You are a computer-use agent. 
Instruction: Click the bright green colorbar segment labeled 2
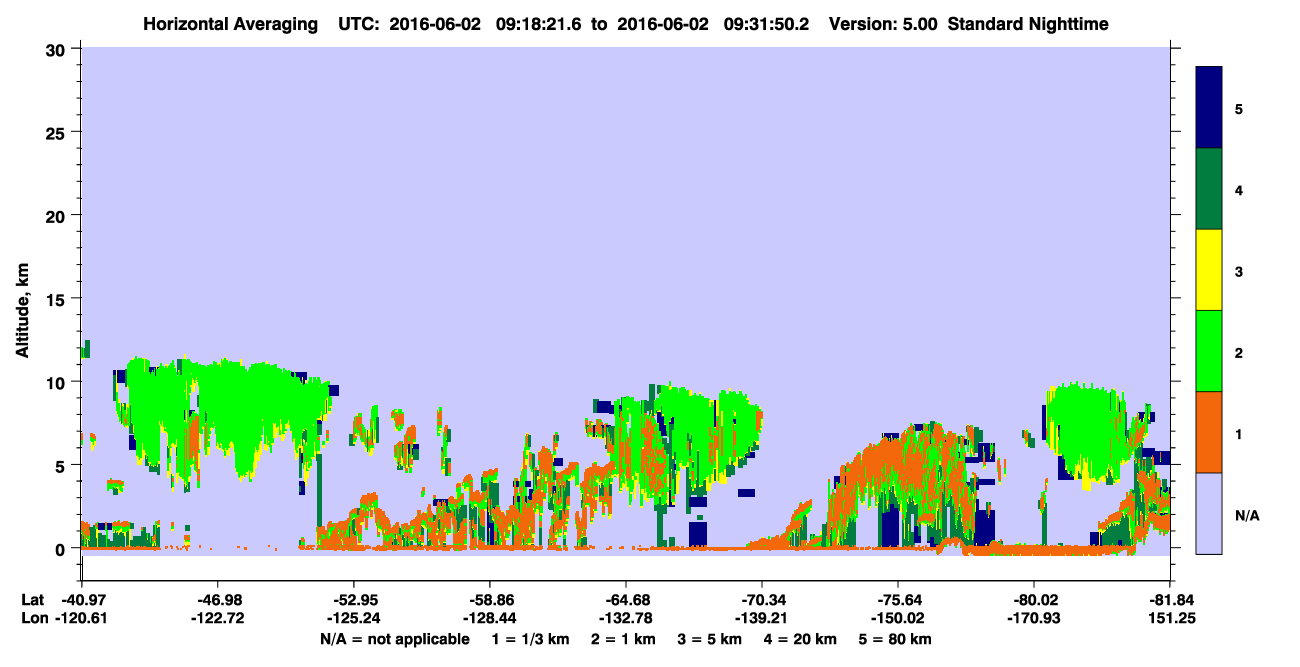click(x=1209, y=351)
